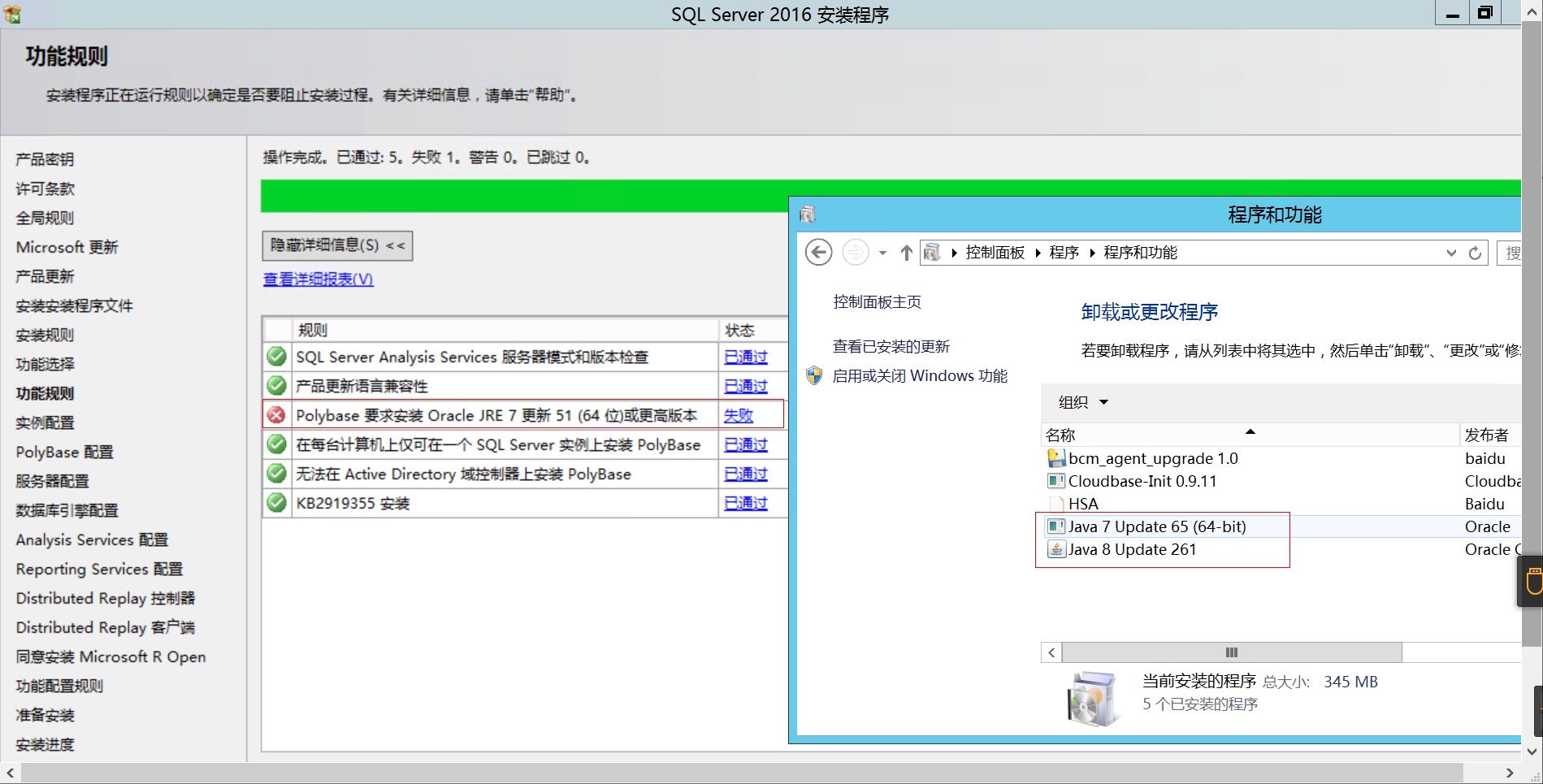Select Java 8 Update 261 row
1543x784 pixels.
1280,549
